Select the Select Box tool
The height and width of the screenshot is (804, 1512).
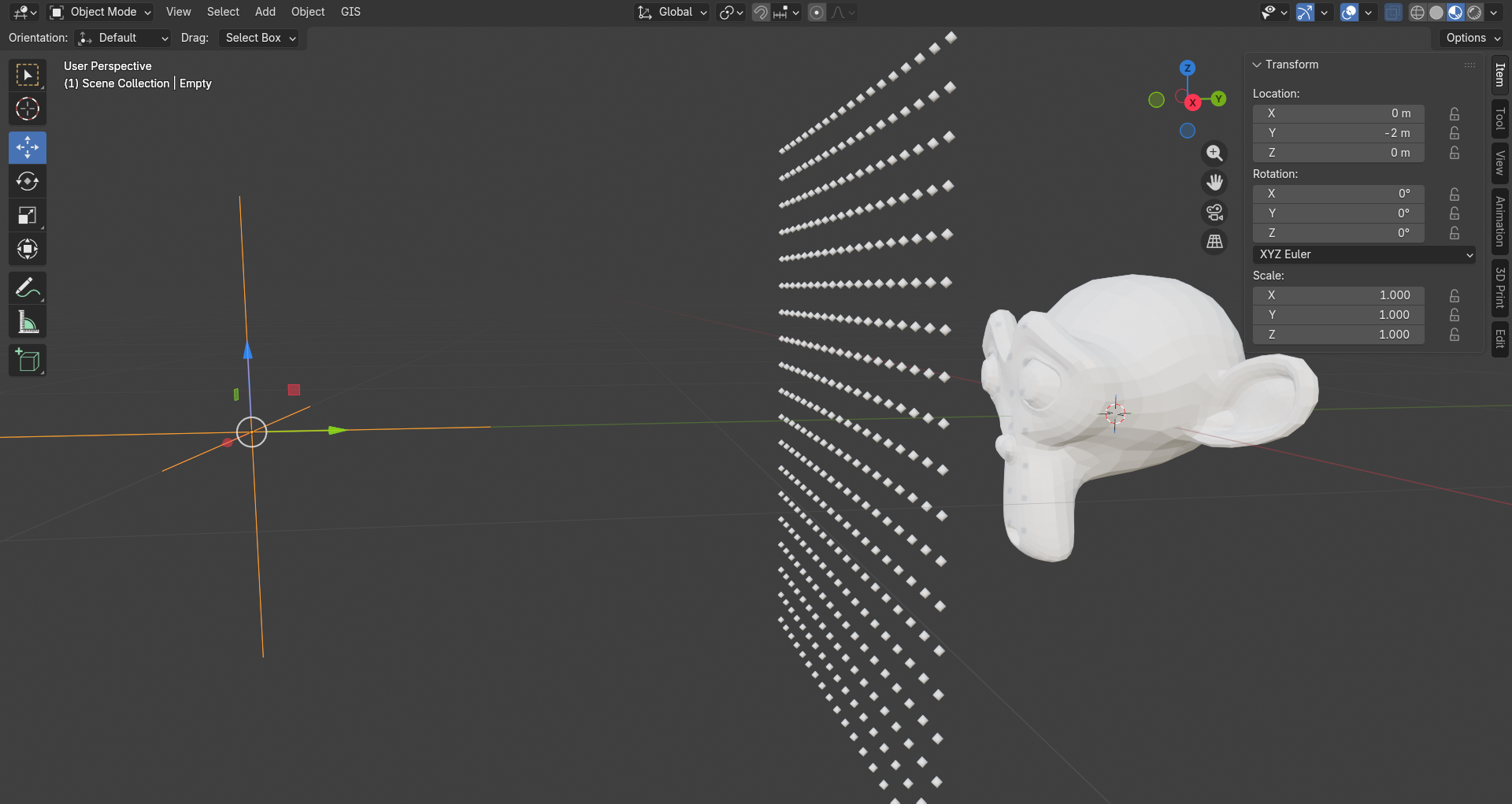[x=28, y=75]
